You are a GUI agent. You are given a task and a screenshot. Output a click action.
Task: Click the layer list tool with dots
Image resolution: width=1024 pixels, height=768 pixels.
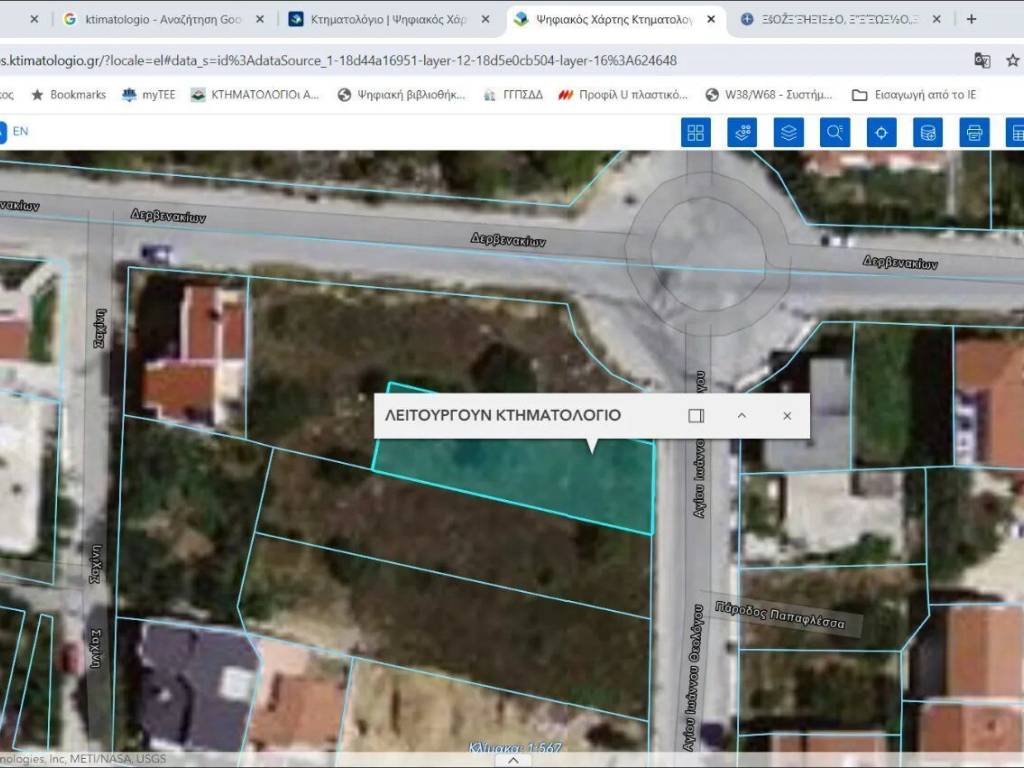742,132
